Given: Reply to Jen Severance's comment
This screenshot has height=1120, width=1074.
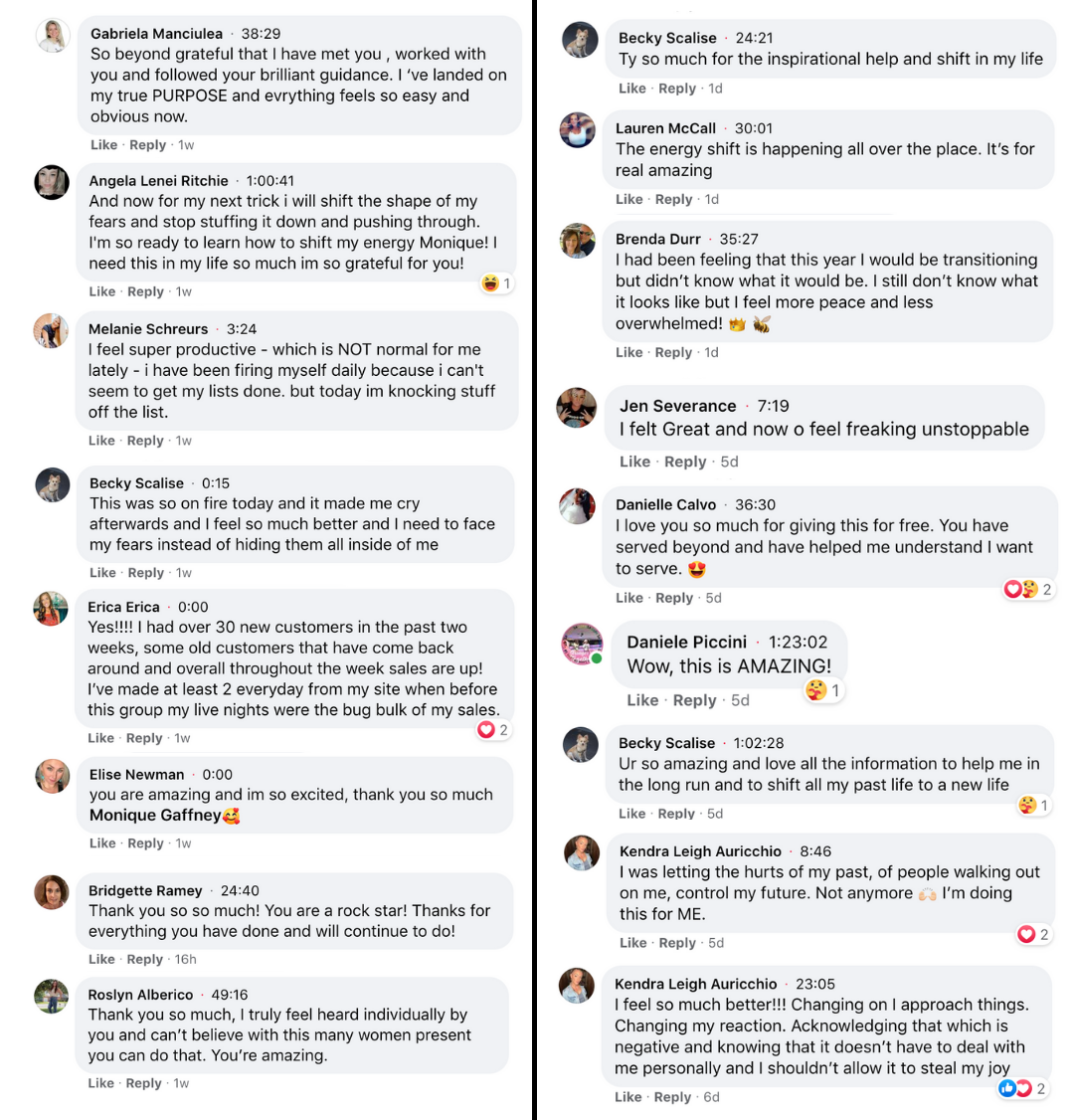Looking at the screenshot, I should [685, 462].
